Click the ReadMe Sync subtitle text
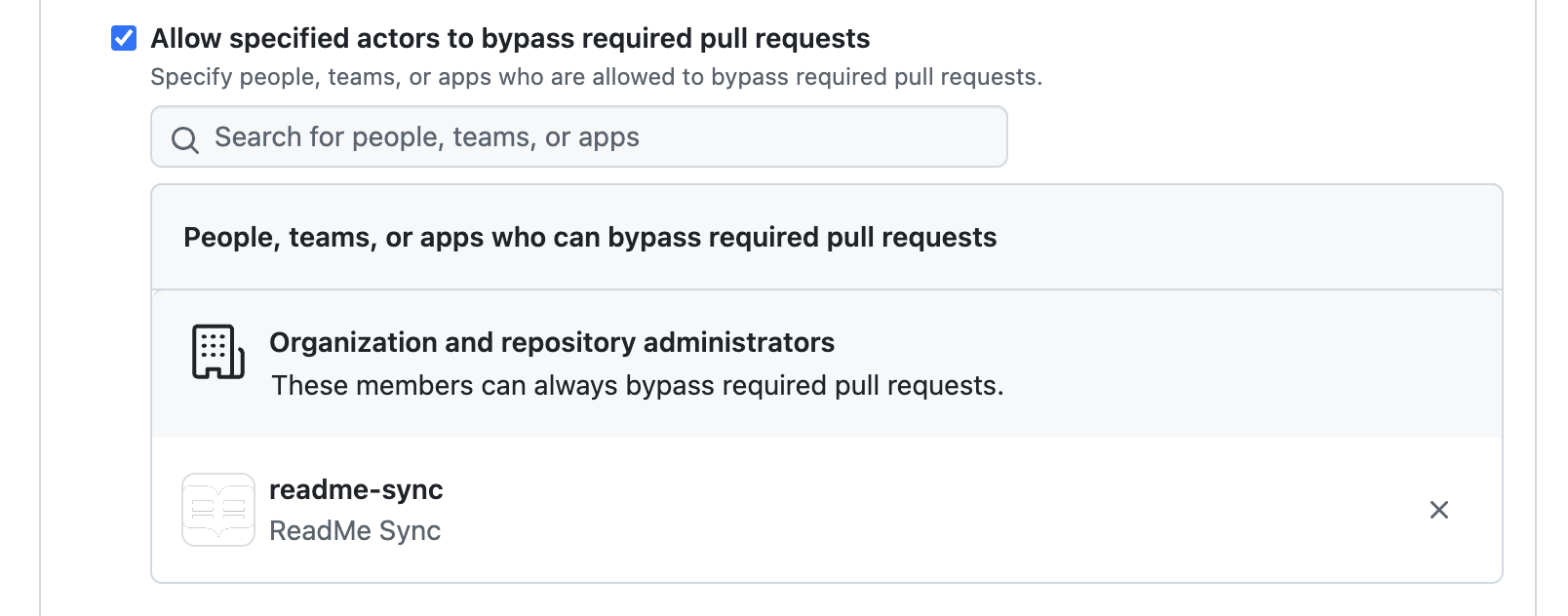Viewport: 1568px width, 616px height. click(355, 530)
